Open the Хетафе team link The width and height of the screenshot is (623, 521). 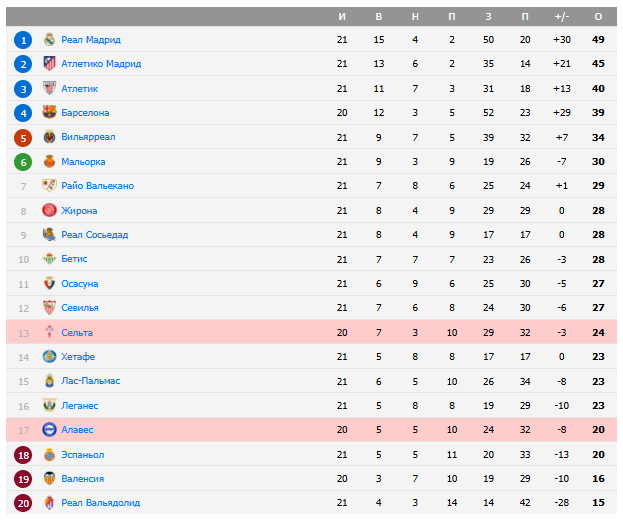point(78,357)
